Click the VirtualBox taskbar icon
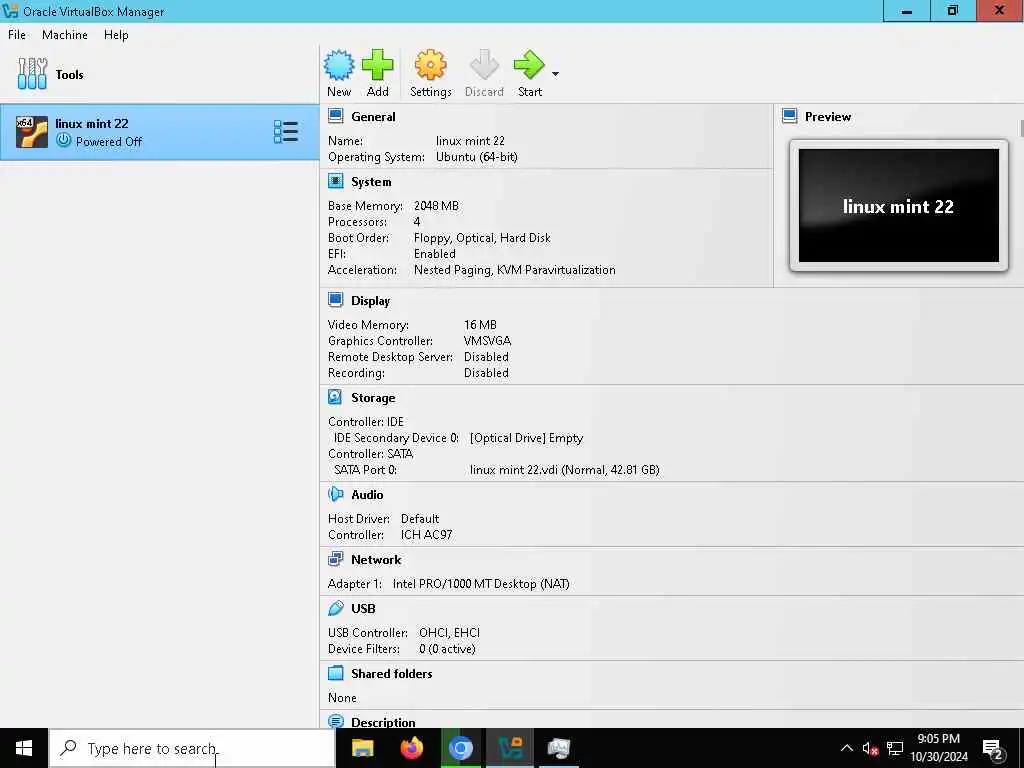This screenshot has height=768, width=1024. point(510,748)
